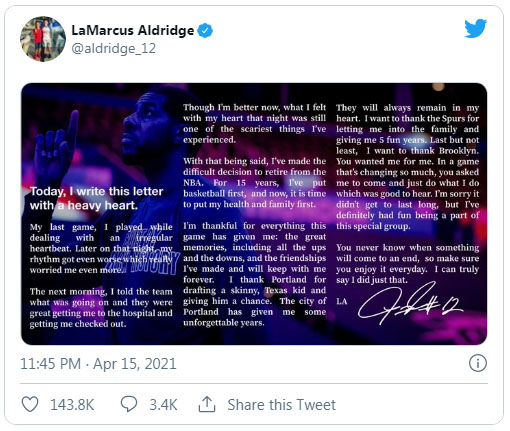Visit the @aldridge_12 handle link
The width and height of the screenshot is (510, 431).
coord(114,49)
